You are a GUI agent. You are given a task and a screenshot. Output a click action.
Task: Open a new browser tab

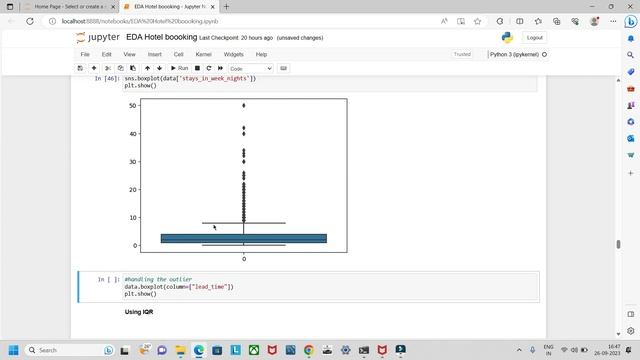(227, 7)
